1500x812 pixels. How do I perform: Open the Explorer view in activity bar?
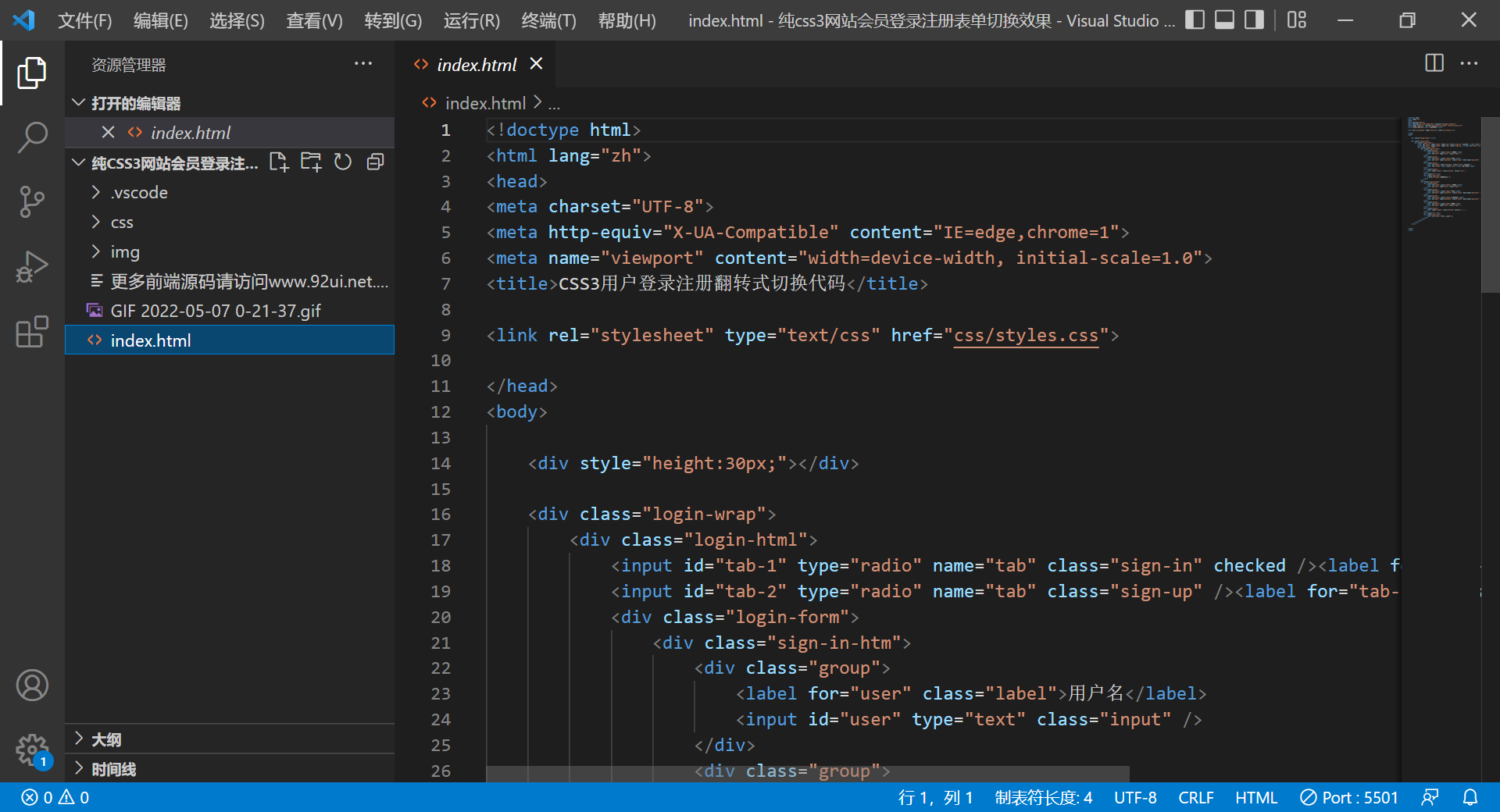32,73
